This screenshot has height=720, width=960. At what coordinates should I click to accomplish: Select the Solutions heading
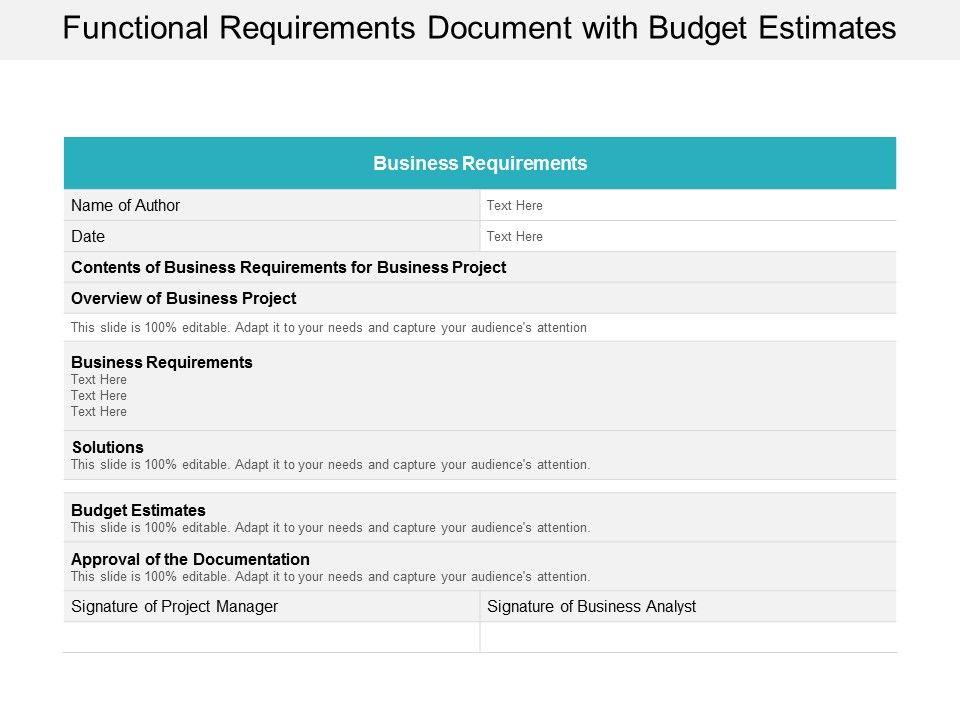point(108,447)
